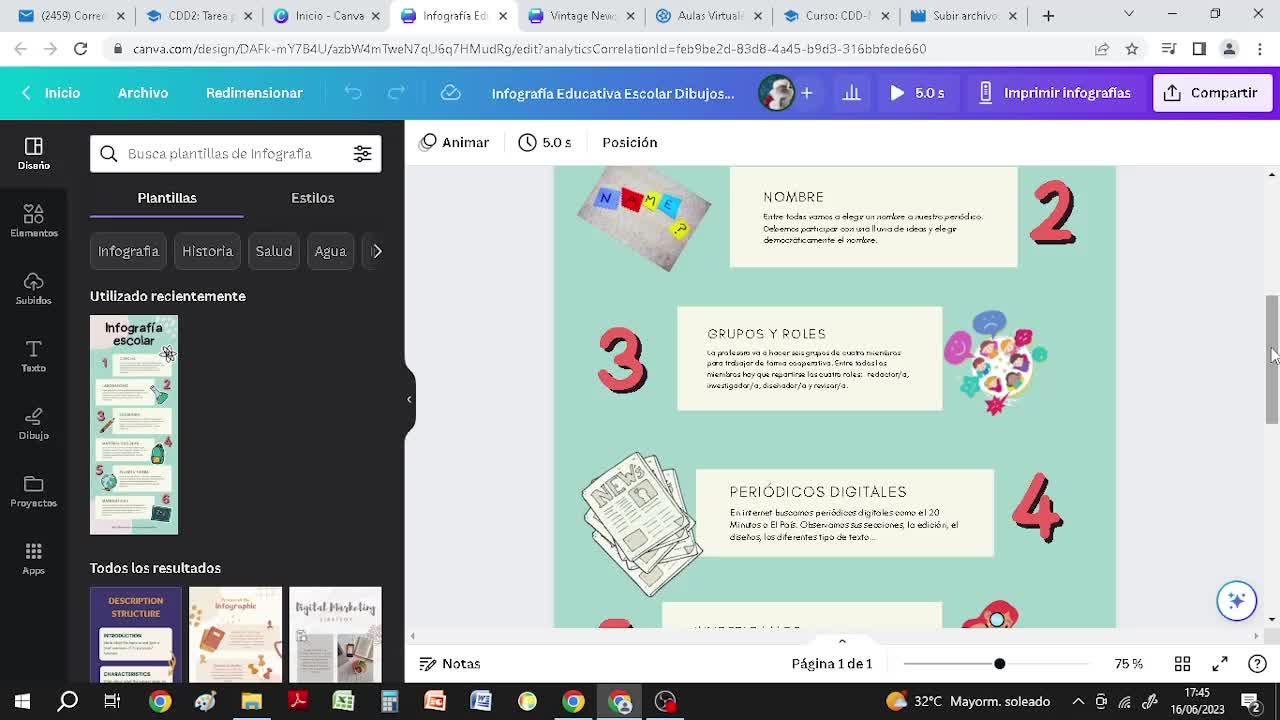The width and height of the screenshot is (1280, 720).
Task: Open the Notas panel
Action: click(450, 664)
